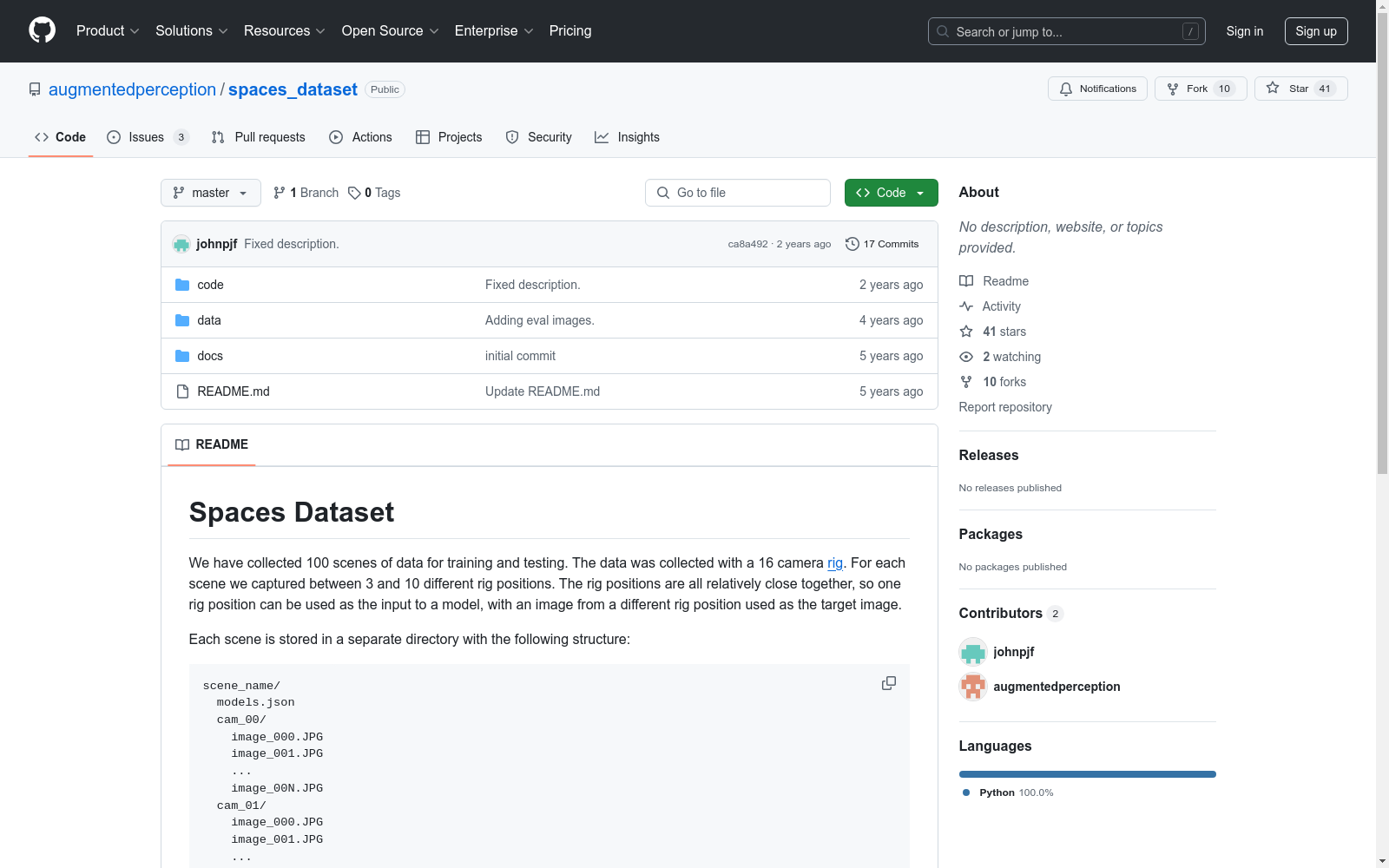Click the ca8a492 commit hash

pyautogui.click(x=748, y=244)
